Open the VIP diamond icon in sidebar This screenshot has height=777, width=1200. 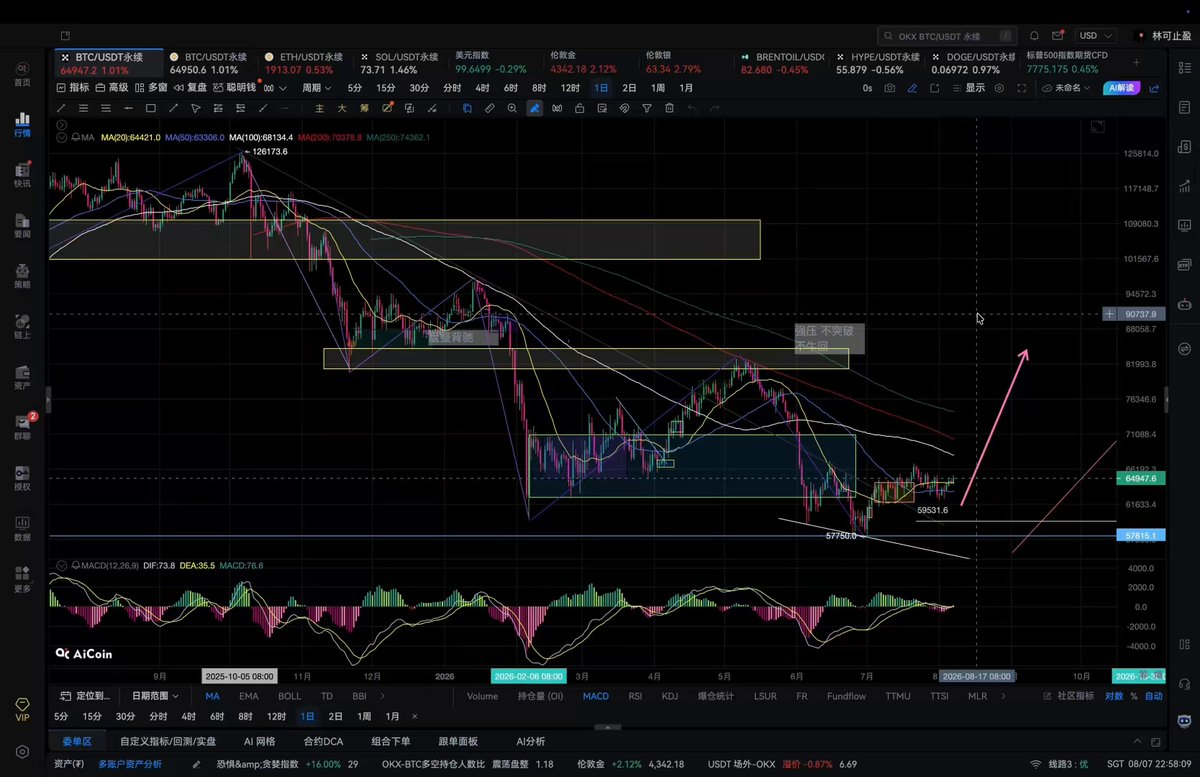click(21, 708)
